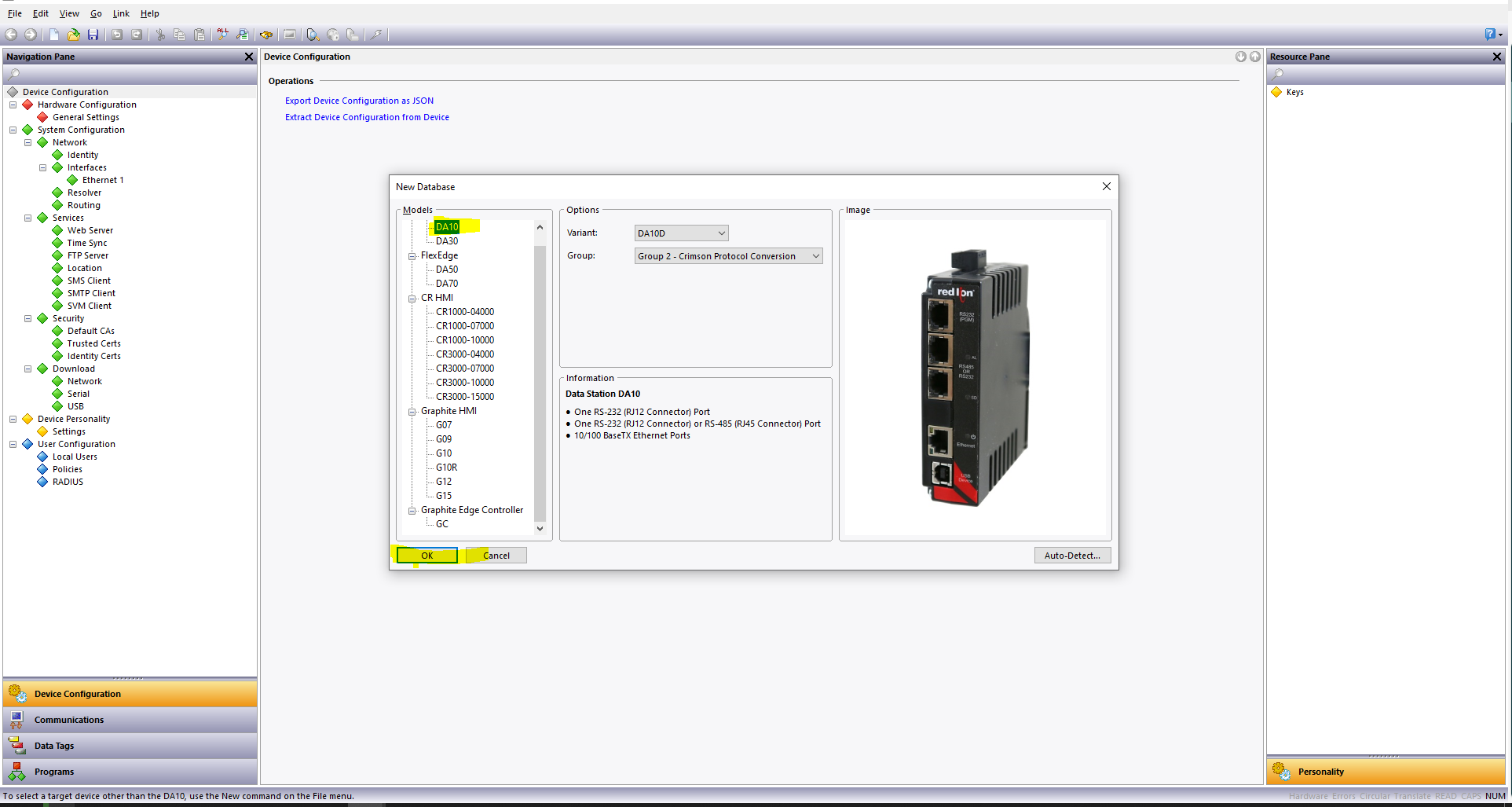Click the Auto-Detect button

pyautogui.click(x=1072, y=556)
